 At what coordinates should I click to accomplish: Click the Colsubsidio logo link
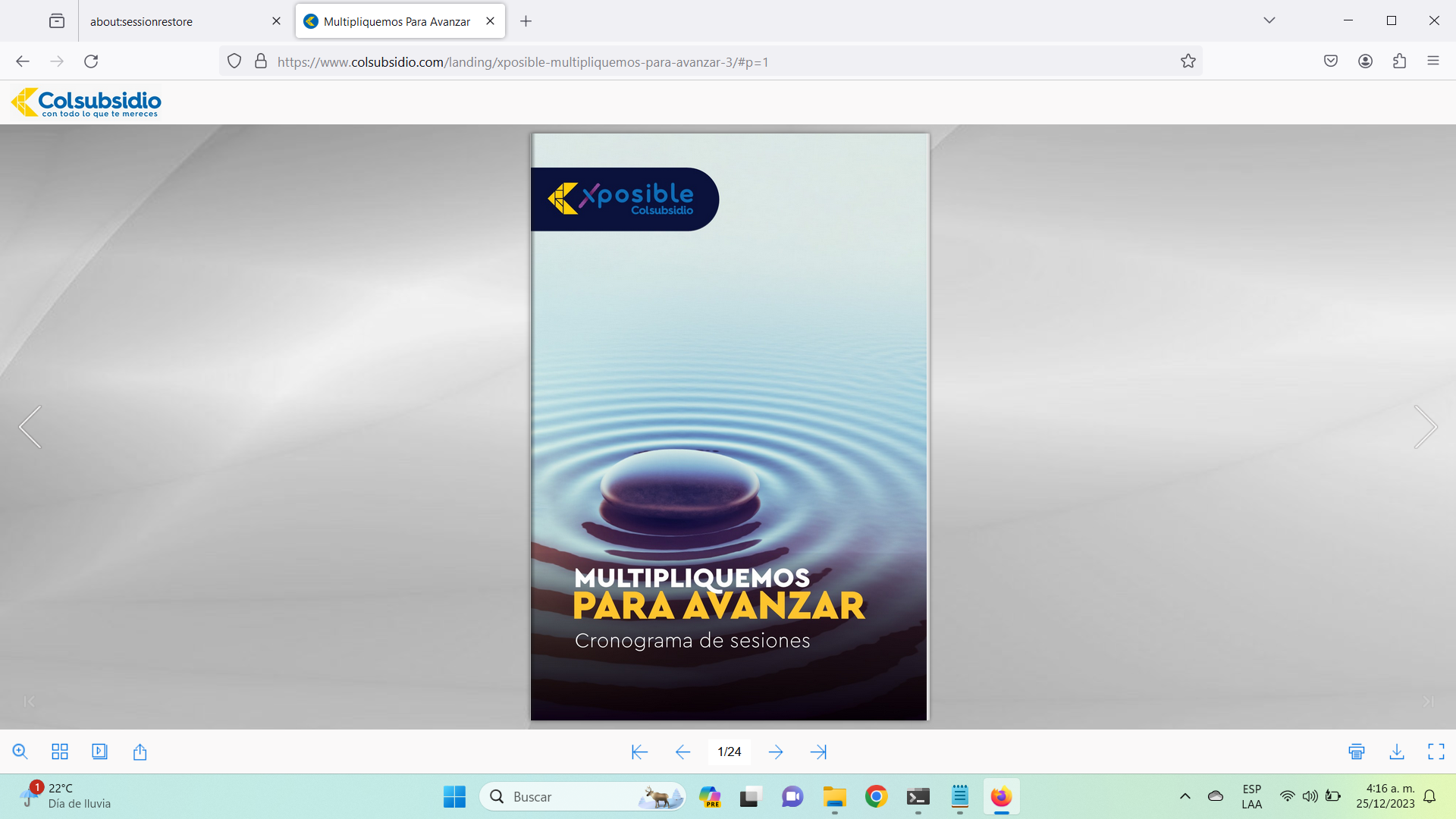point(86,102)
